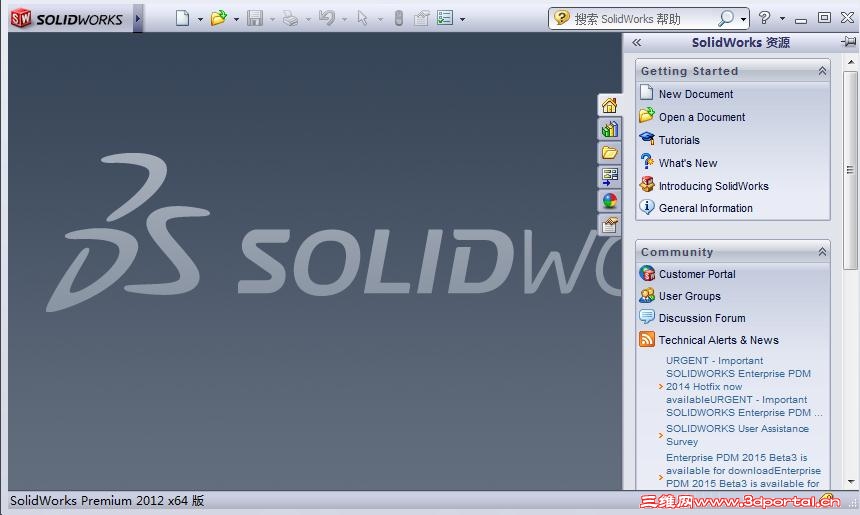Click the Options checklist toolbar icon

[445, 18]
